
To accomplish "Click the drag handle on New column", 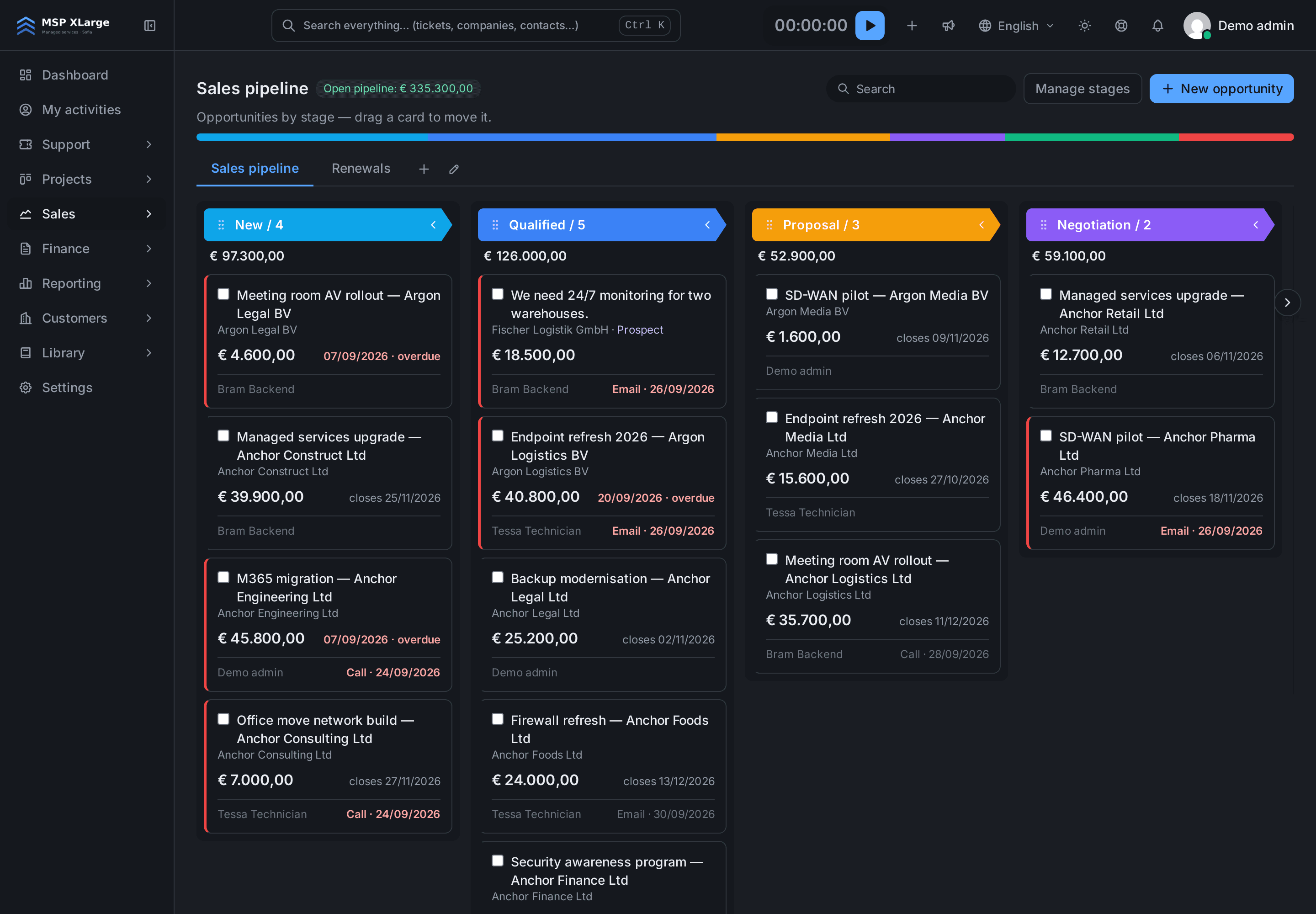I will [221, 225].
